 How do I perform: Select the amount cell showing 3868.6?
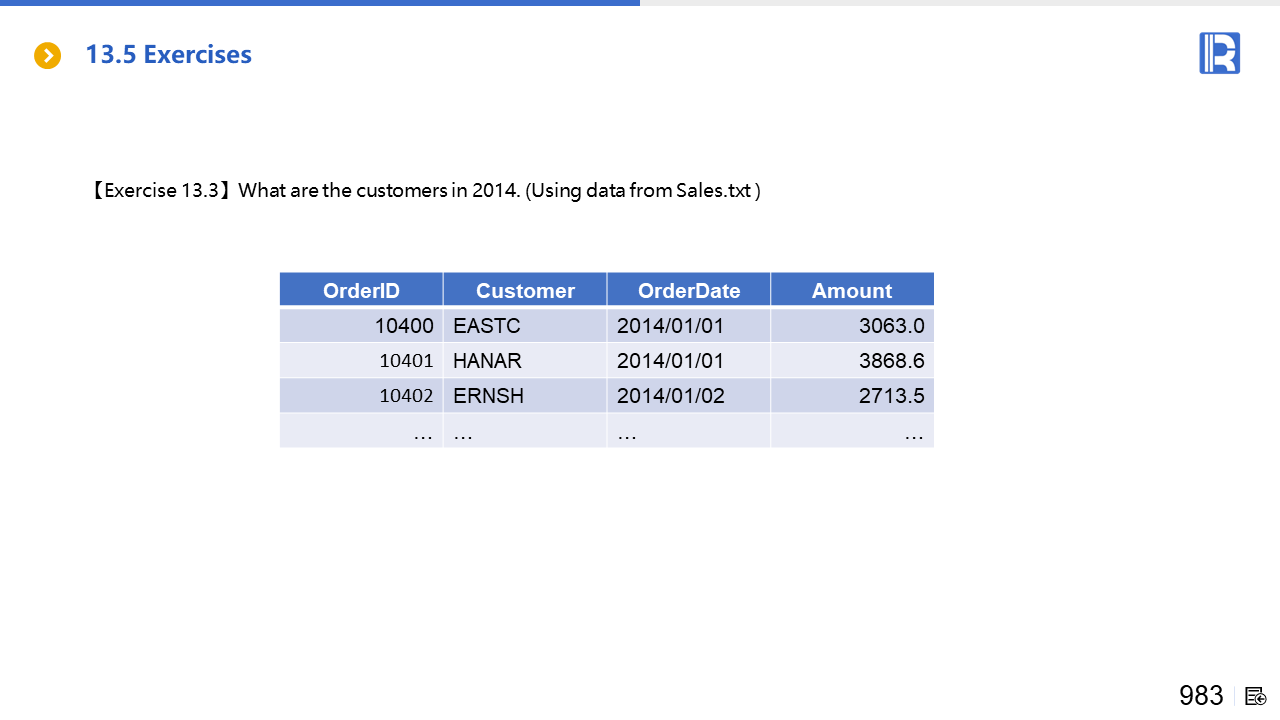[852, 361]
